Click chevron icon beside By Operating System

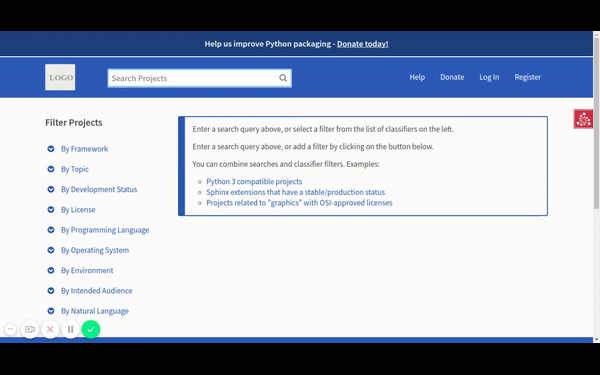pos(51,250)
